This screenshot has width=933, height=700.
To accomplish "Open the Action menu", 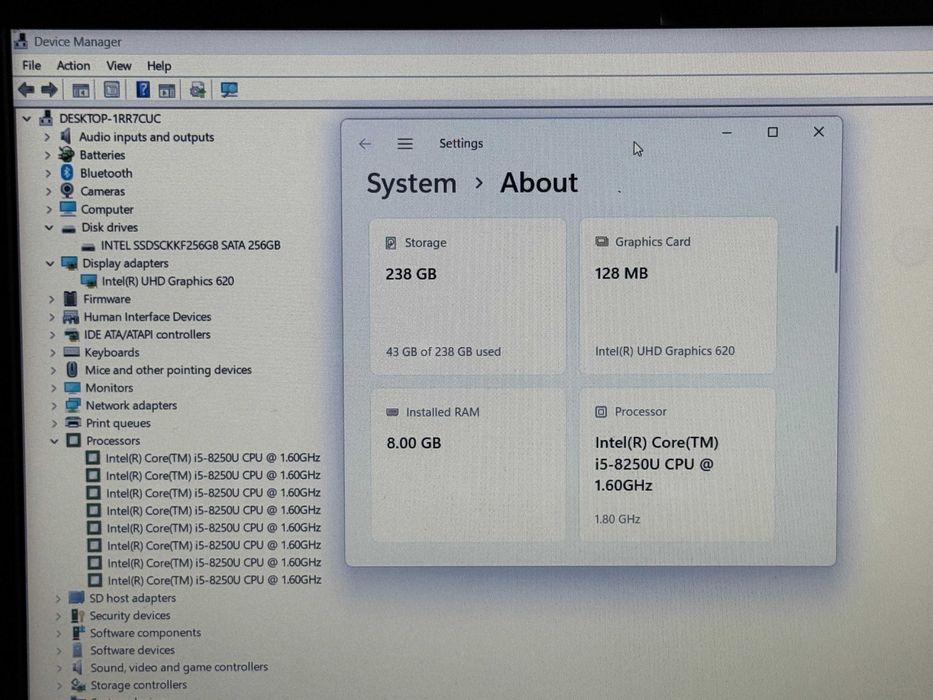I will coord(73,65).
